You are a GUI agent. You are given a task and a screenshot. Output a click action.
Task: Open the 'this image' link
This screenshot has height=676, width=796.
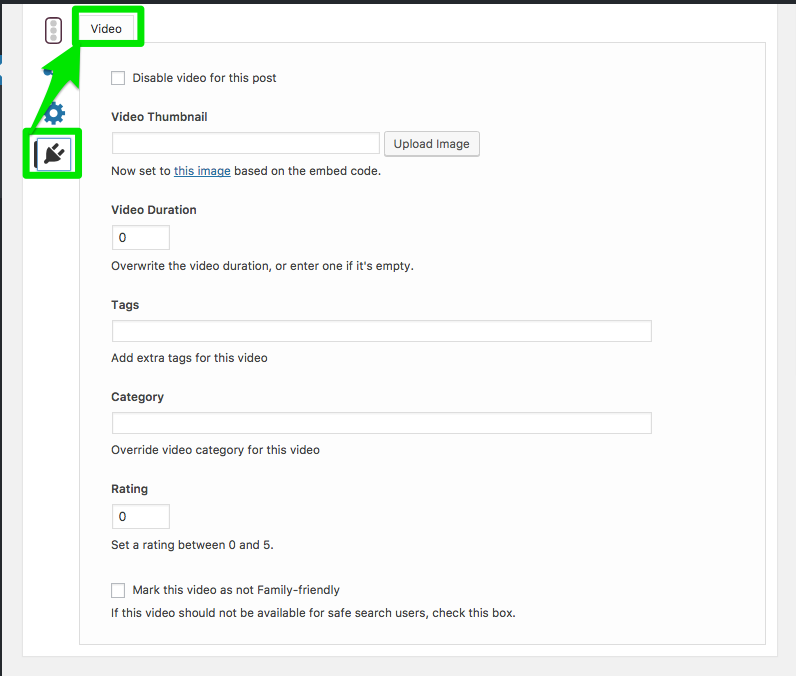[202, 171]
